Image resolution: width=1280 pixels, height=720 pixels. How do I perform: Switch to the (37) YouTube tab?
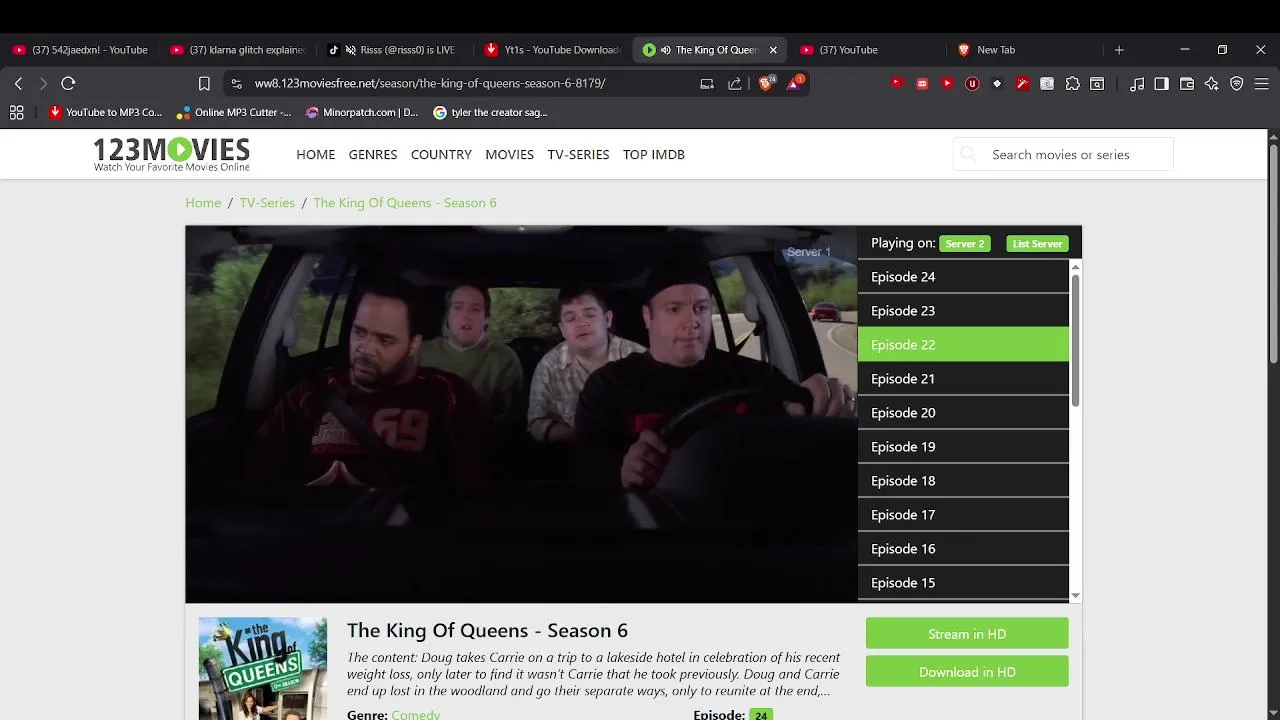(868, 50)
